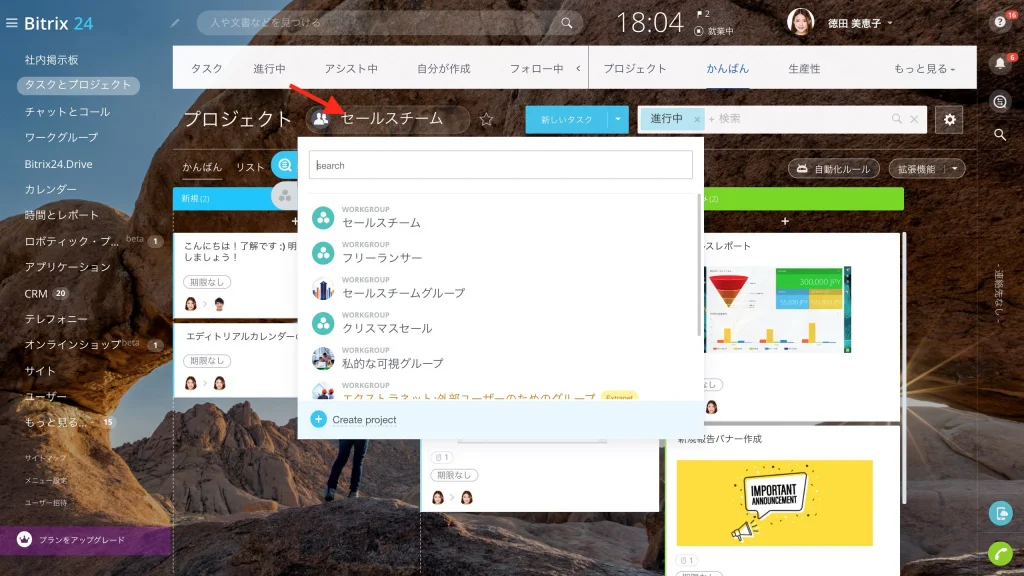Switch to the タスク tab
The image size is (1024, 576).
point(206,69)
